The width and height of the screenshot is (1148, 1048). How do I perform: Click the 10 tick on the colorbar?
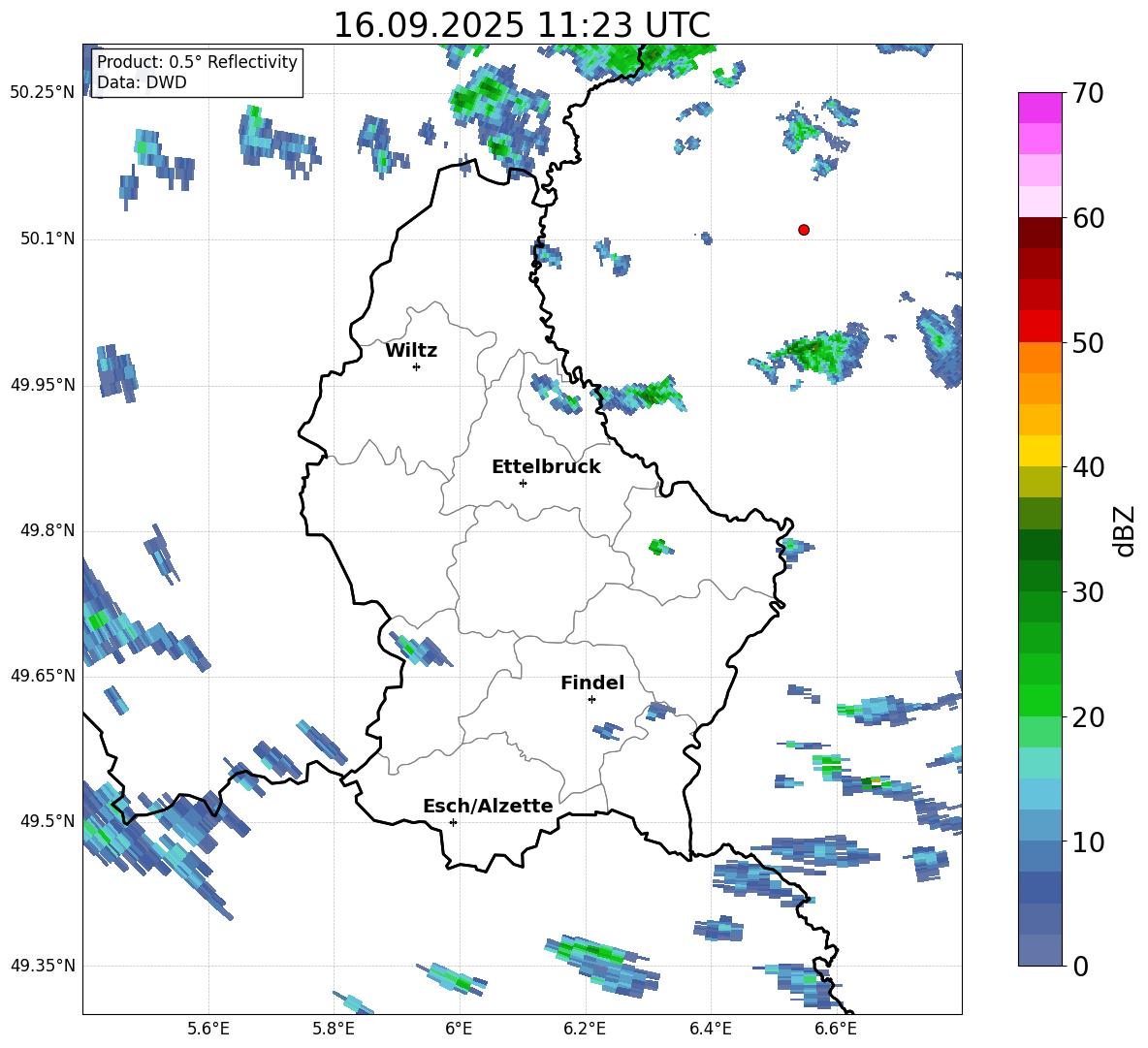(x=1088, y=842)
